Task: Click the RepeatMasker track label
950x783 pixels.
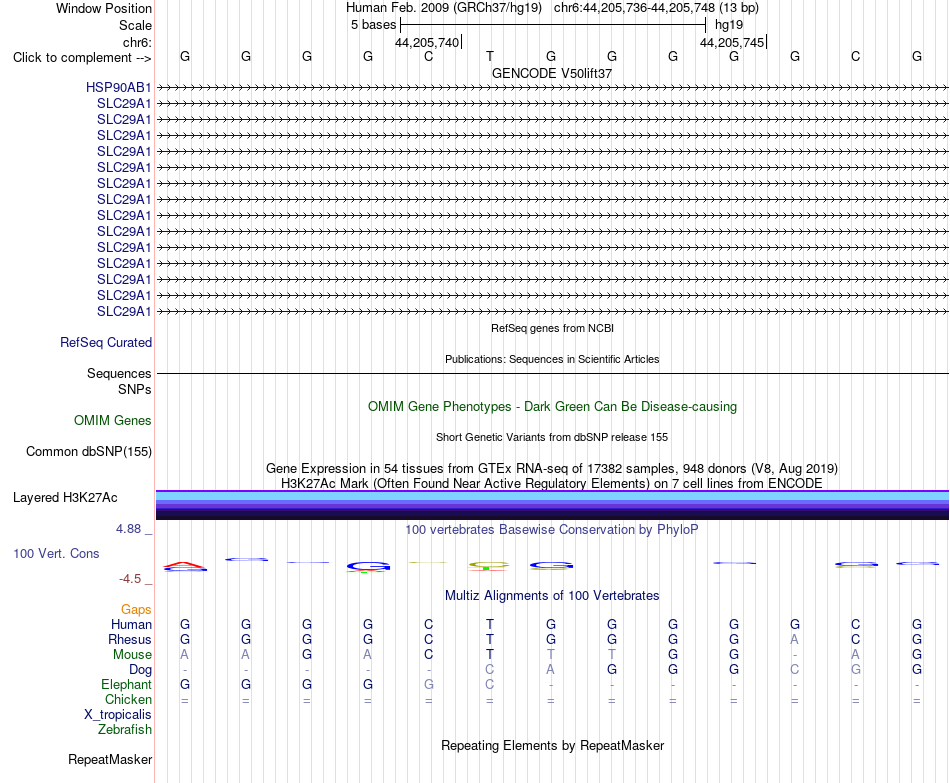Action: [110, 759]
